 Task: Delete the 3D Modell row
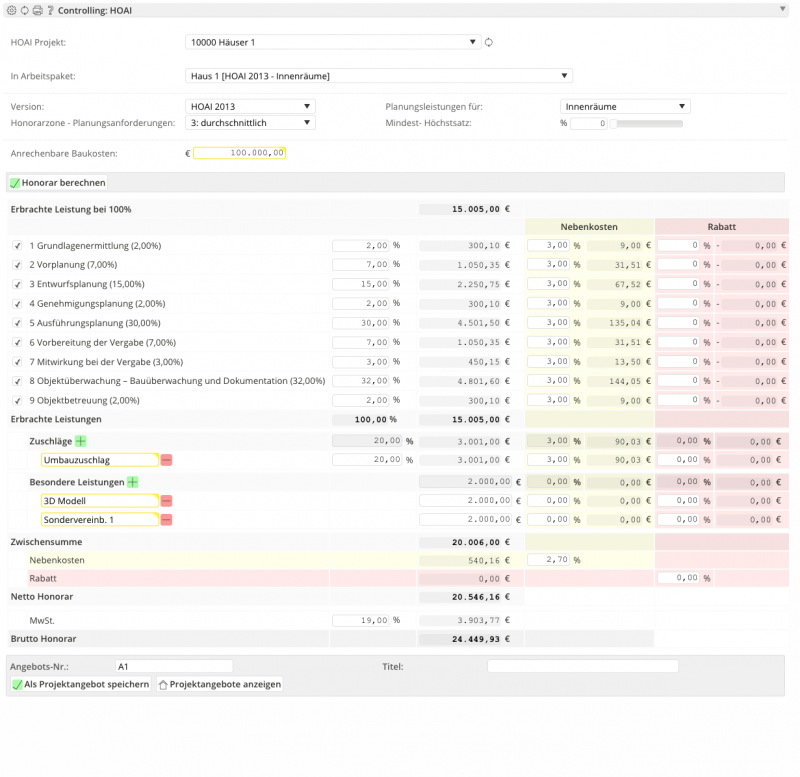coord(166,500)
